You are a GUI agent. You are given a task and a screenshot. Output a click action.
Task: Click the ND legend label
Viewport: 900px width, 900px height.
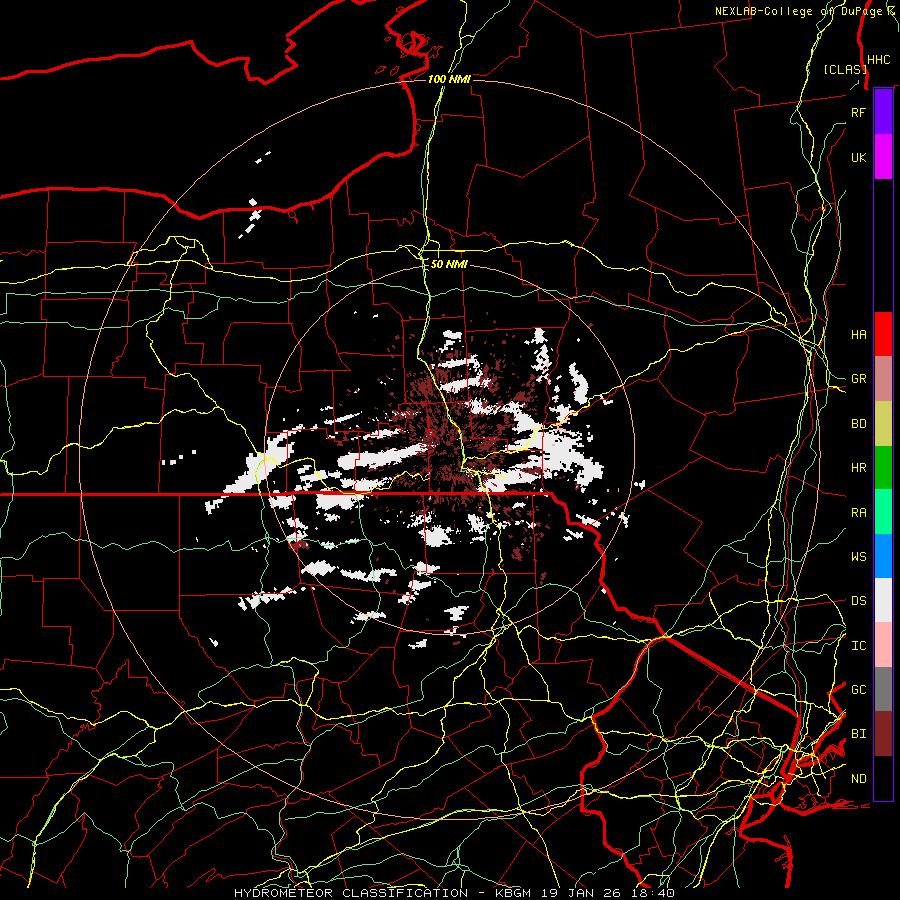858,778
